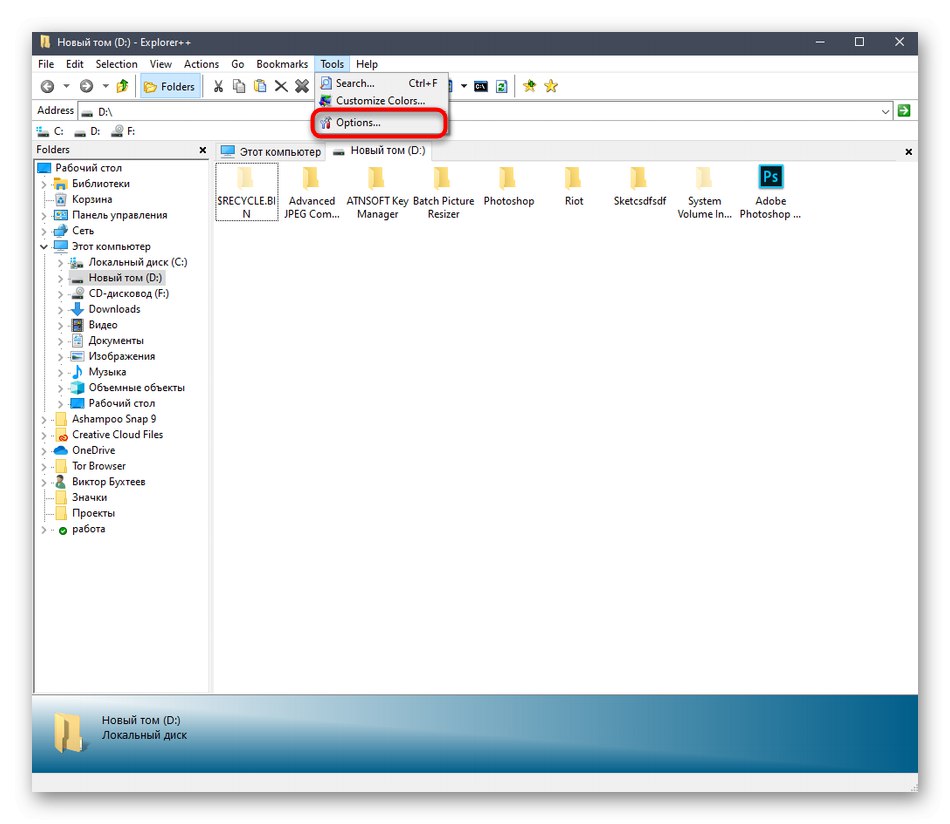Open the Back history dropdown arrow
Image resolution: width=950 pixels, height=824 pixels.
pyautogui.click(x=66, y=86)
